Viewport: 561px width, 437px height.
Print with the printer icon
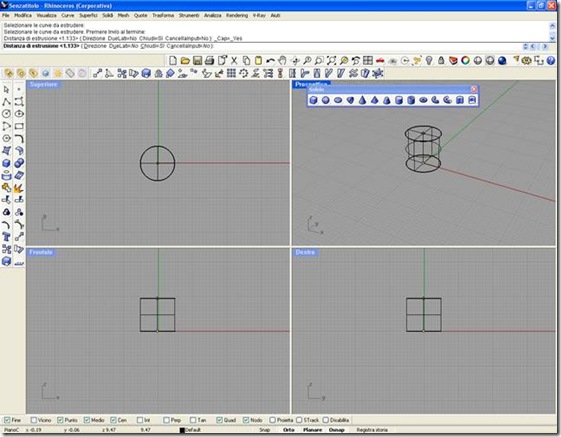coord(209,60)
